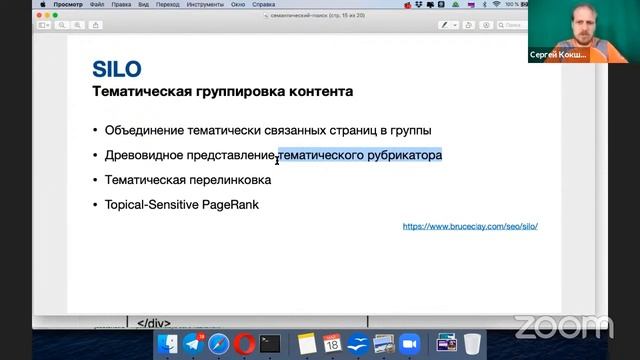Screen dimensions: 640x360
Task: Click the '</div>' text in the background window
Action: [154, 323]
